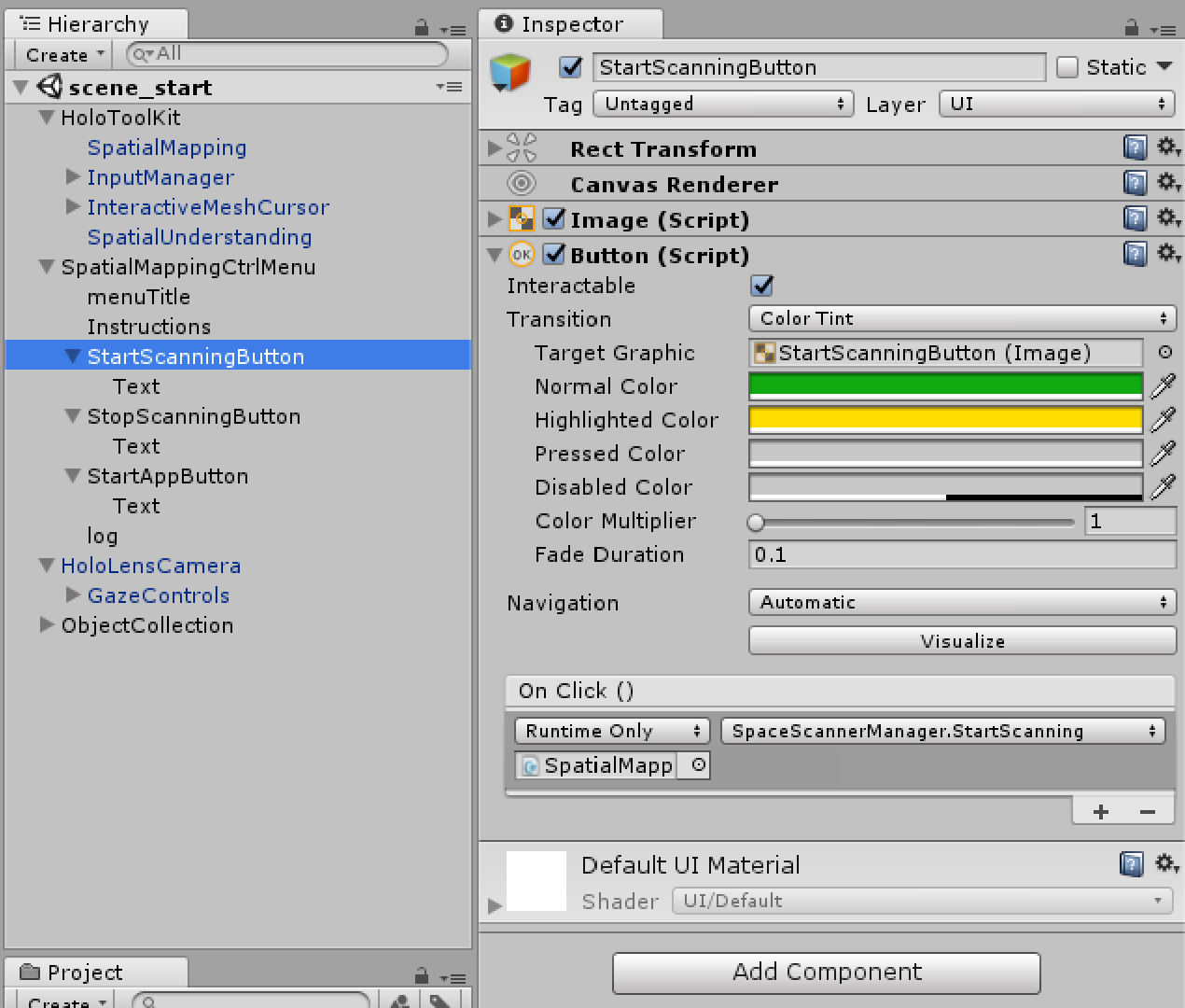Click the Target Graphic object picker circle

point(1165,352)
